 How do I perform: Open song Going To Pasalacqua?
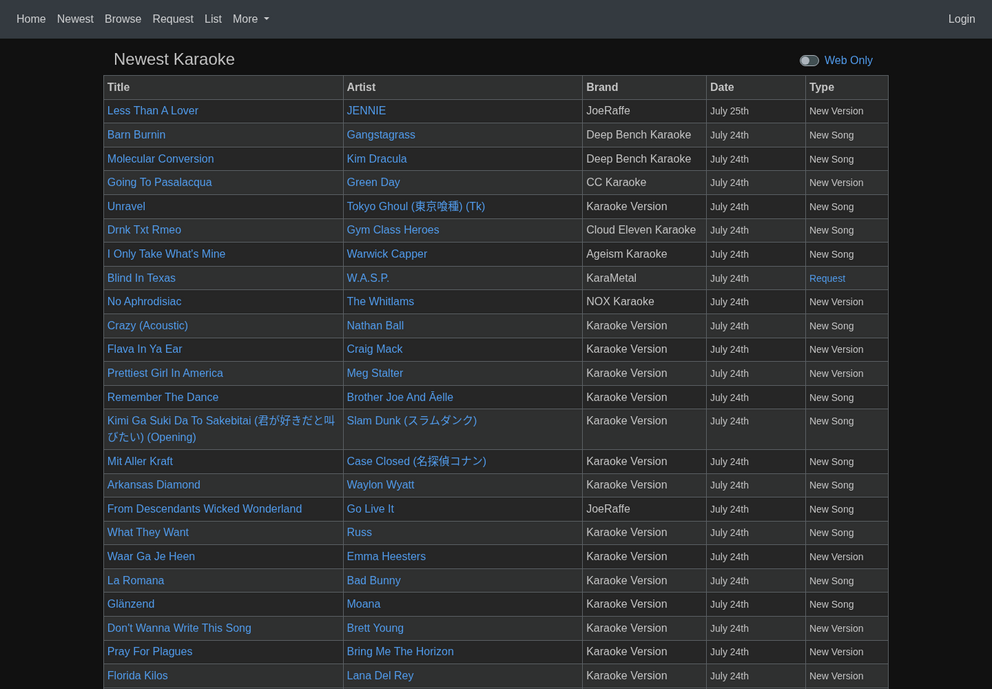point(159,182)
